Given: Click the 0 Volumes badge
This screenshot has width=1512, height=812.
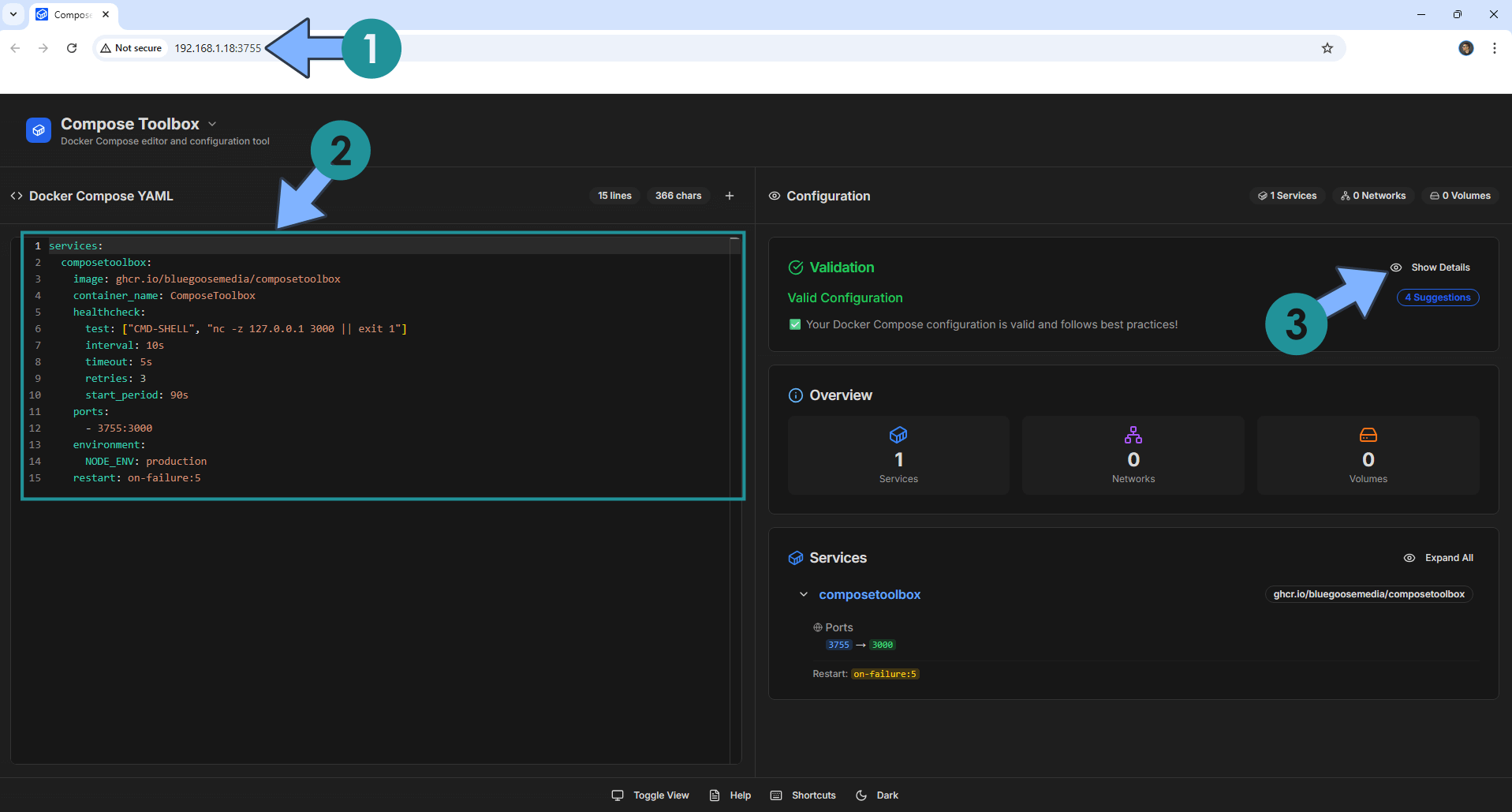Looking at the screenshot, I should coord(1460,196).
